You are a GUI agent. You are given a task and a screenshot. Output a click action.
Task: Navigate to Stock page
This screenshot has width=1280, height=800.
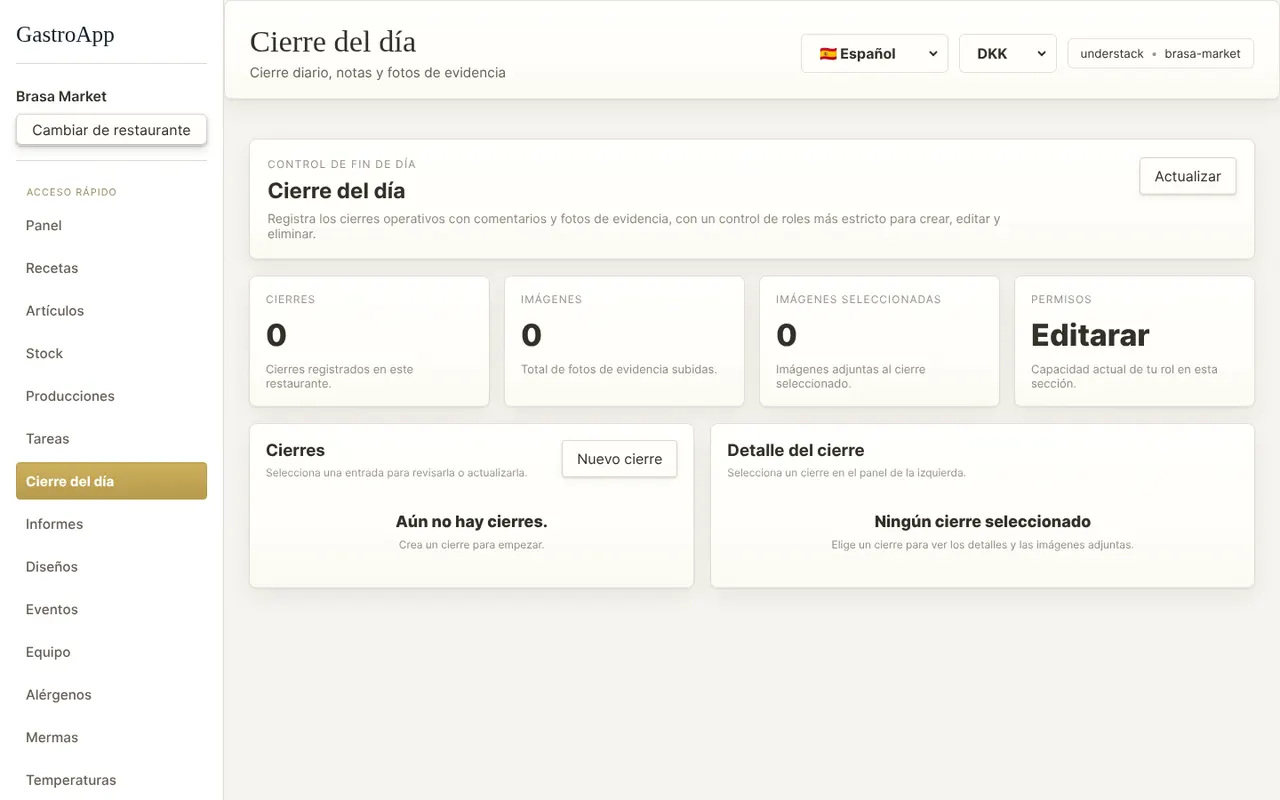tap(111, 353)
